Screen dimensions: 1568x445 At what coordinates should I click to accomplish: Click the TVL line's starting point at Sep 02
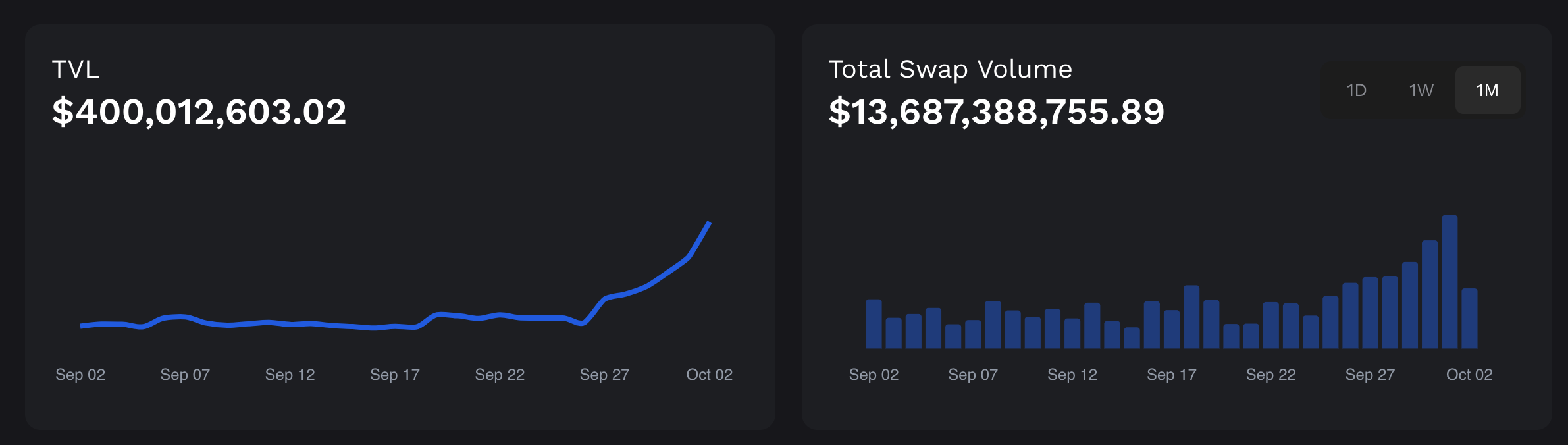[82, 326]
